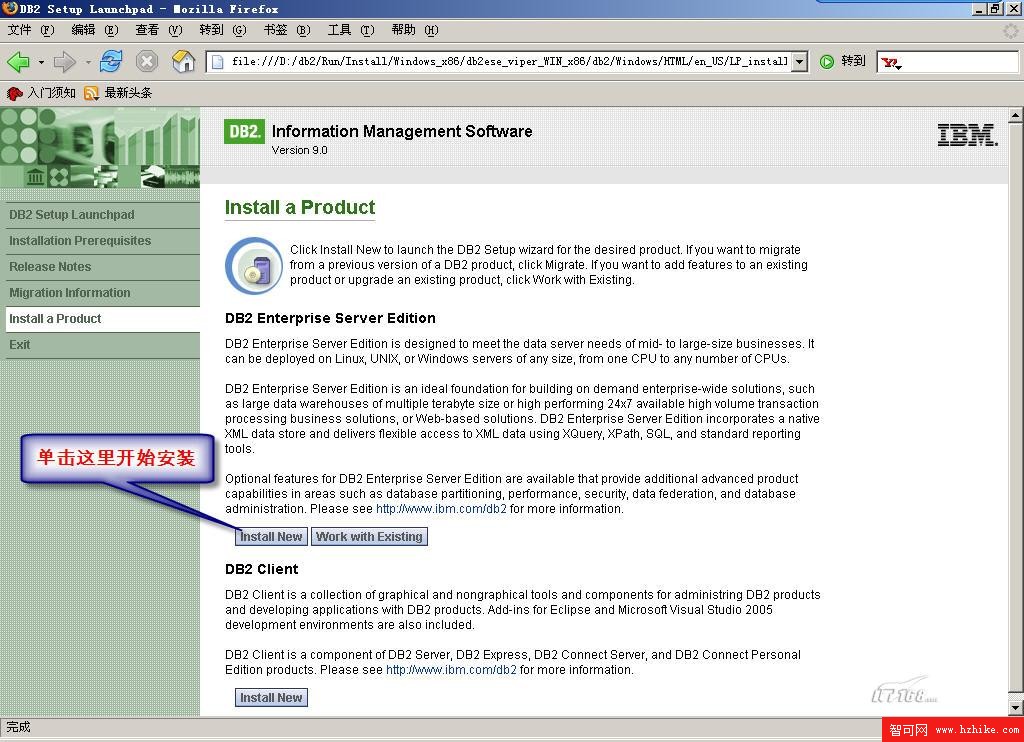
Task: Open ibm.com/db2 link in Enterprise Server section
Action: [441, 509]
